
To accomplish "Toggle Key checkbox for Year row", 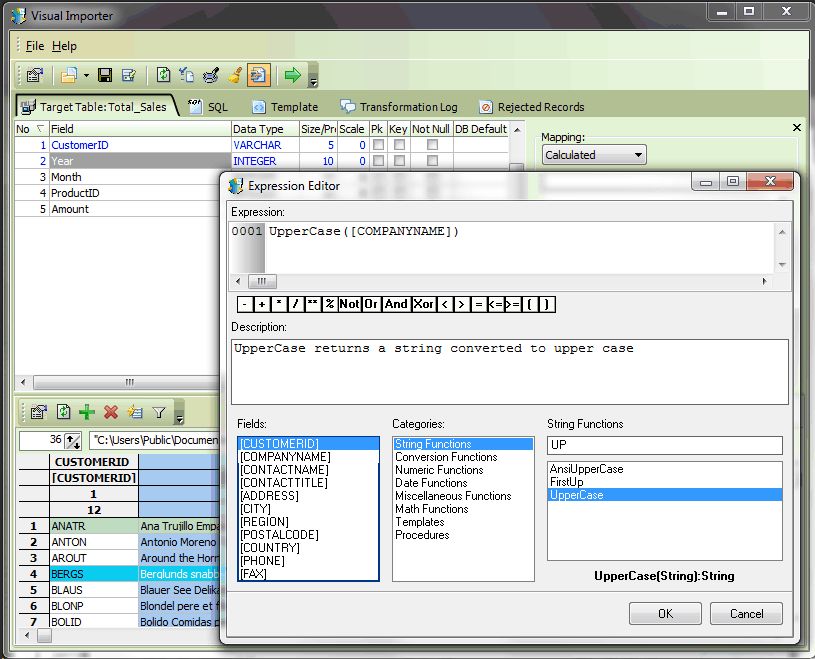I will point(399,161).
